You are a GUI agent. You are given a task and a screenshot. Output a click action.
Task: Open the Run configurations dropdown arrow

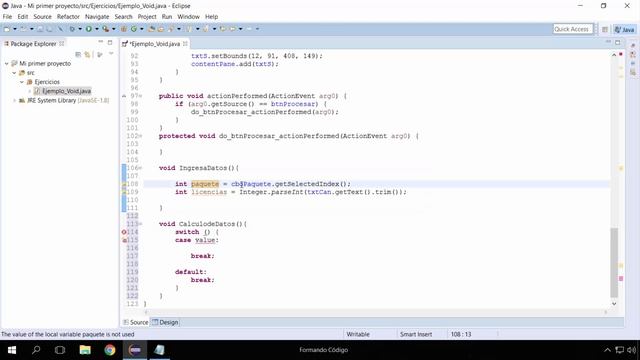(x=97, y=29)
